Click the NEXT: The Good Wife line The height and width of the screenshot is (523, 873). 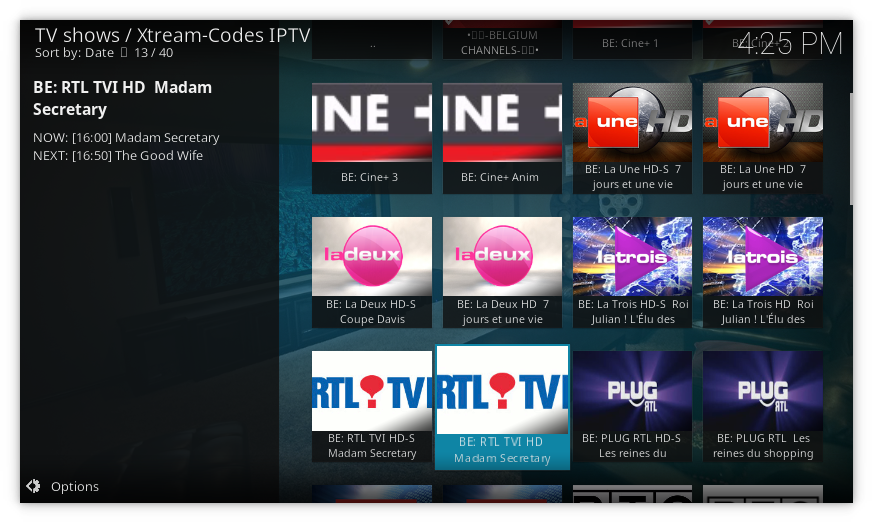118,155
